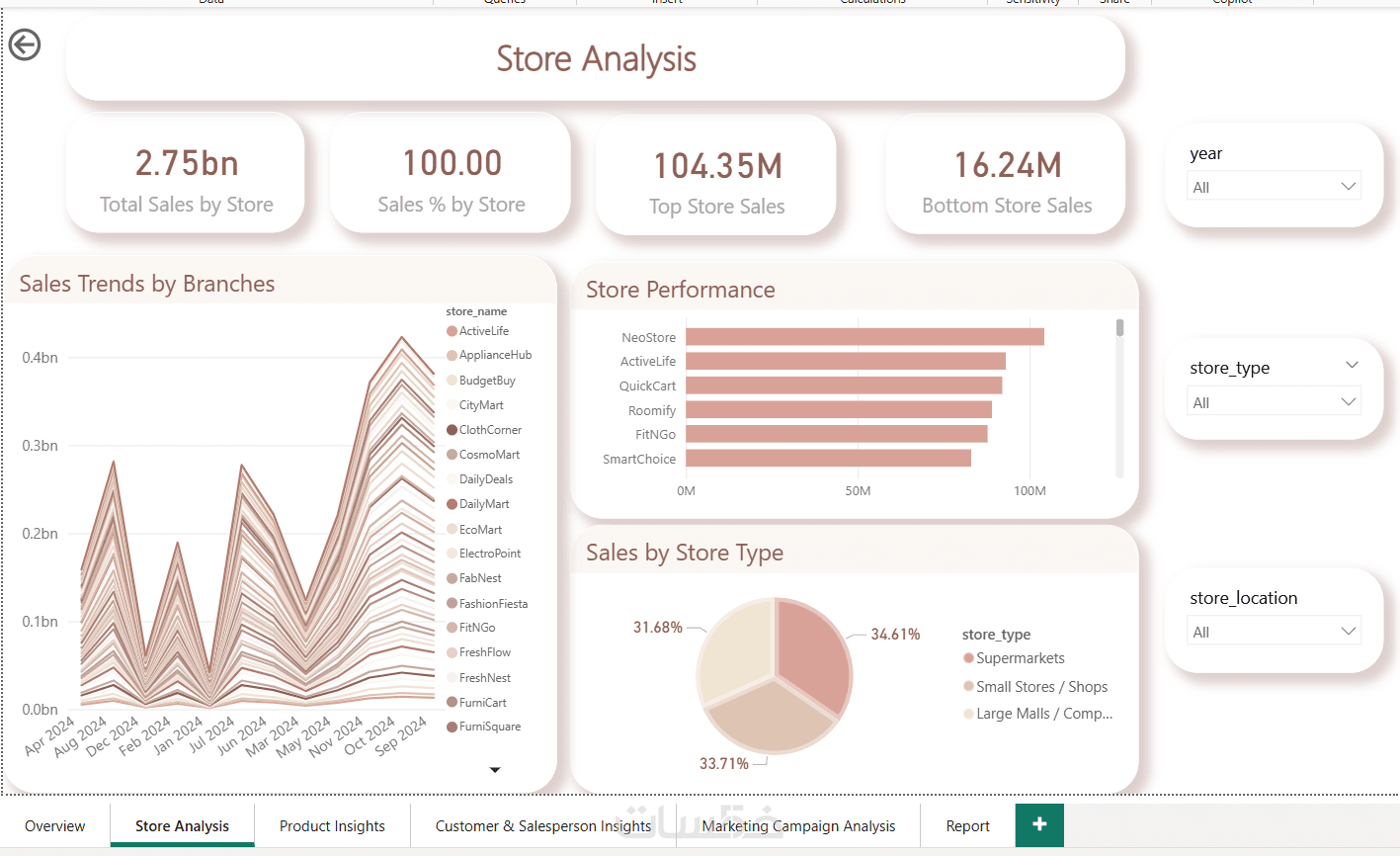
Task: Select DailyDeals in the store_name legend
Action: [x=486, y=479]
